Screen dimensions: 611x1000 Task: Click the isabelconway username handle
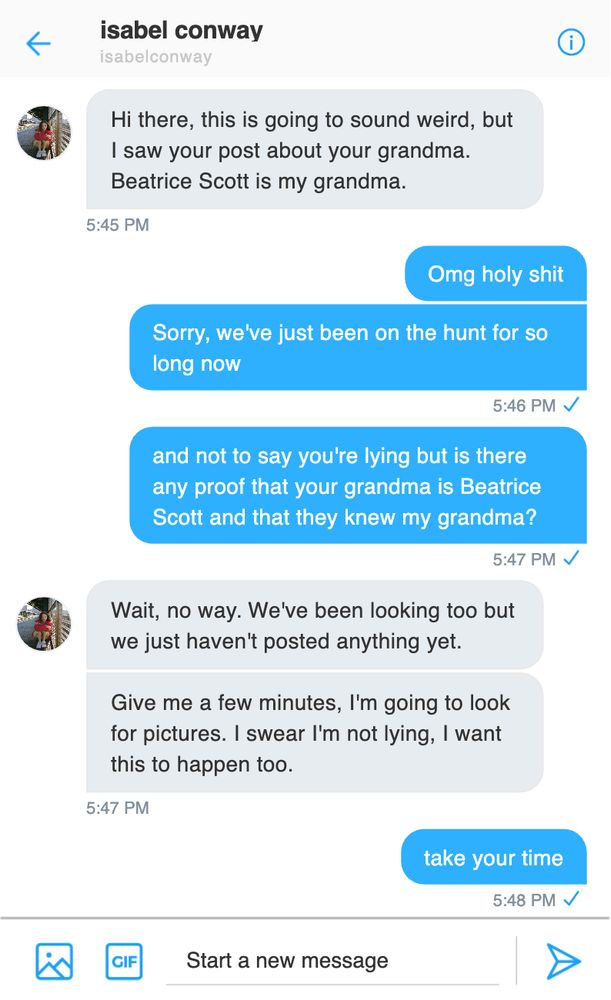pos(156,57)
